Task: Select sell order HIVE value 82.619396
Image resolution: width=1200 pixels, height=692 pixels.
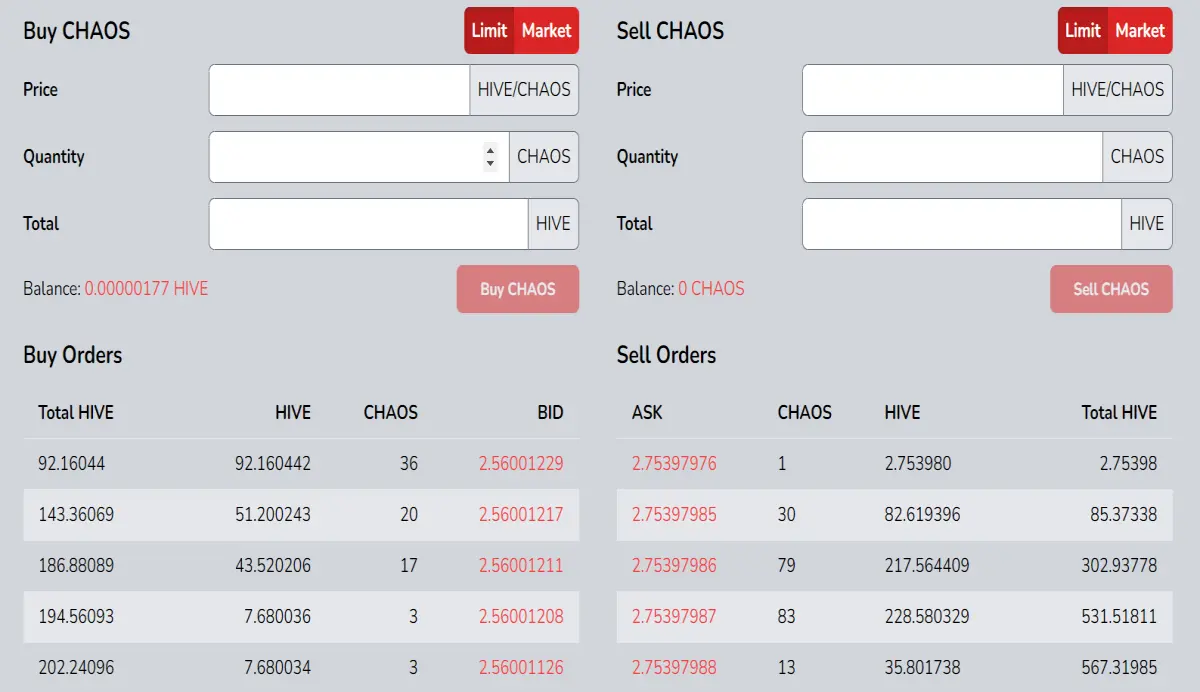Action: pyautogui.click(x=923, y=515)
